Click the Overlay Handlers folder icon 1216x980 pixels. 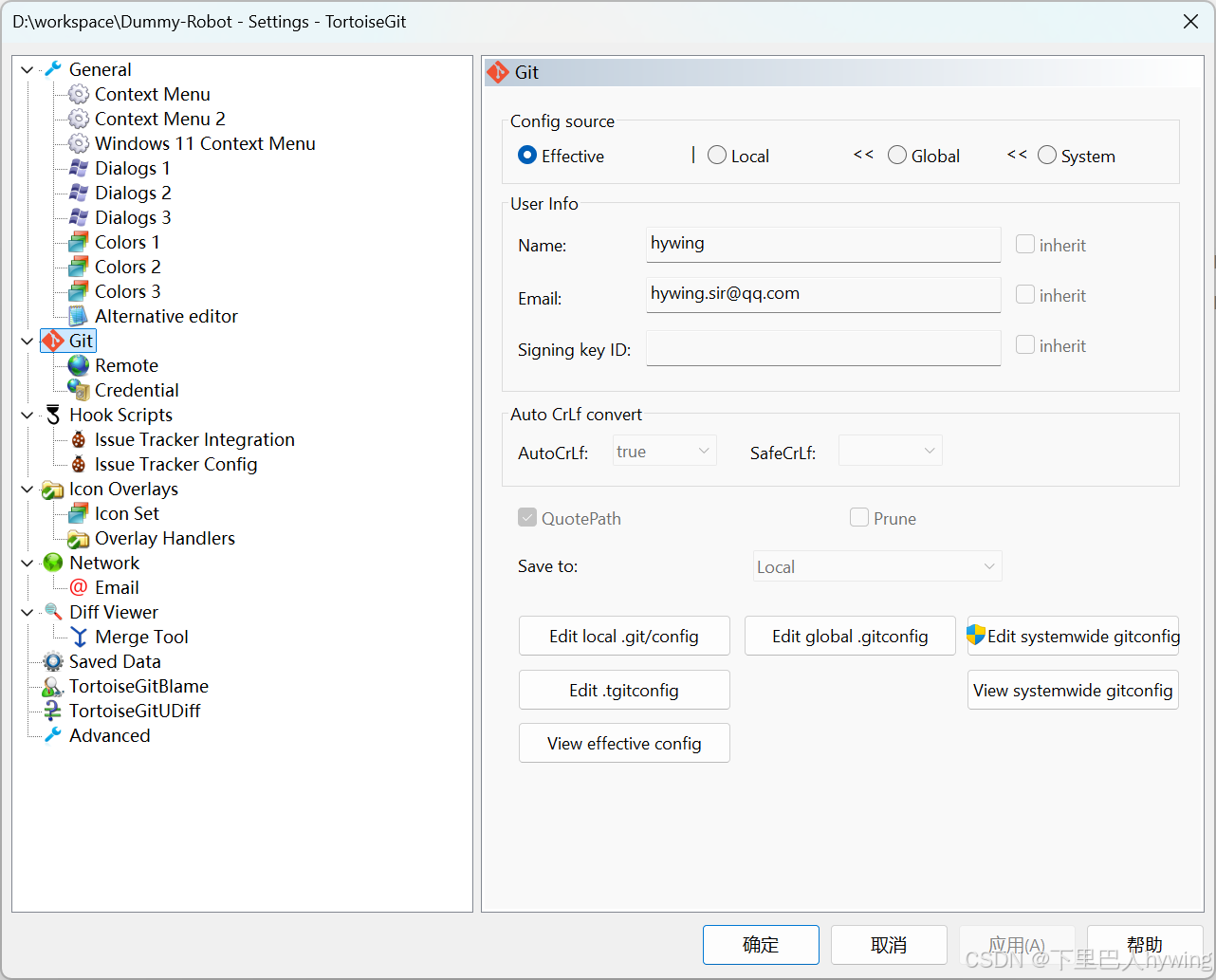(79, 538)
